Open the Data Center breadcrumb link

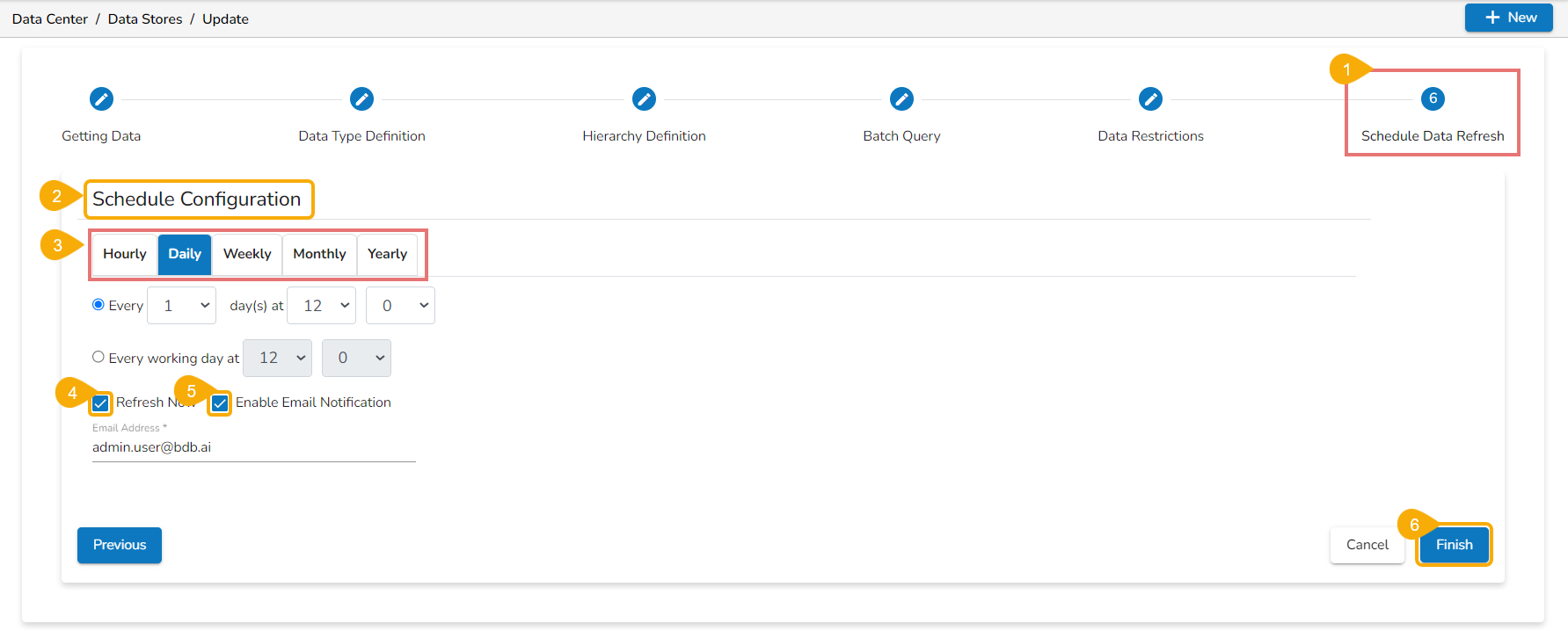coord(50,19)
